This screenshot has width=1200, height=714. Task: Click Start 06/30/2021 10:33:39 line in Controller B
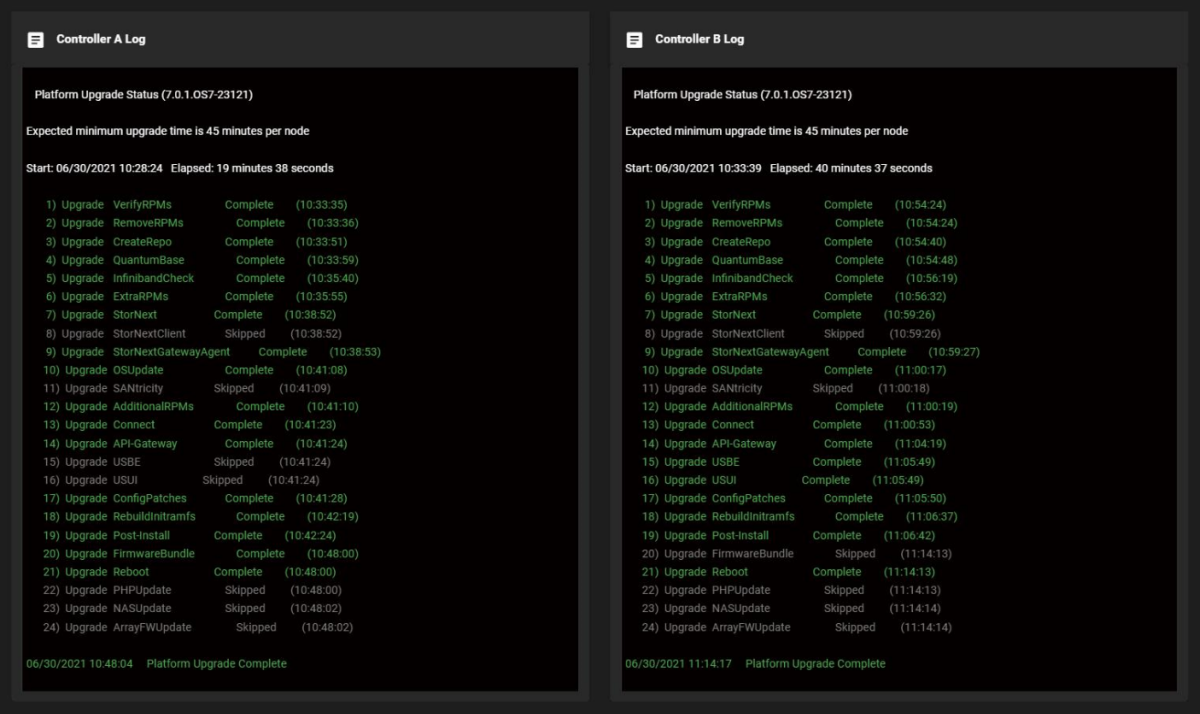pos(779,168)
